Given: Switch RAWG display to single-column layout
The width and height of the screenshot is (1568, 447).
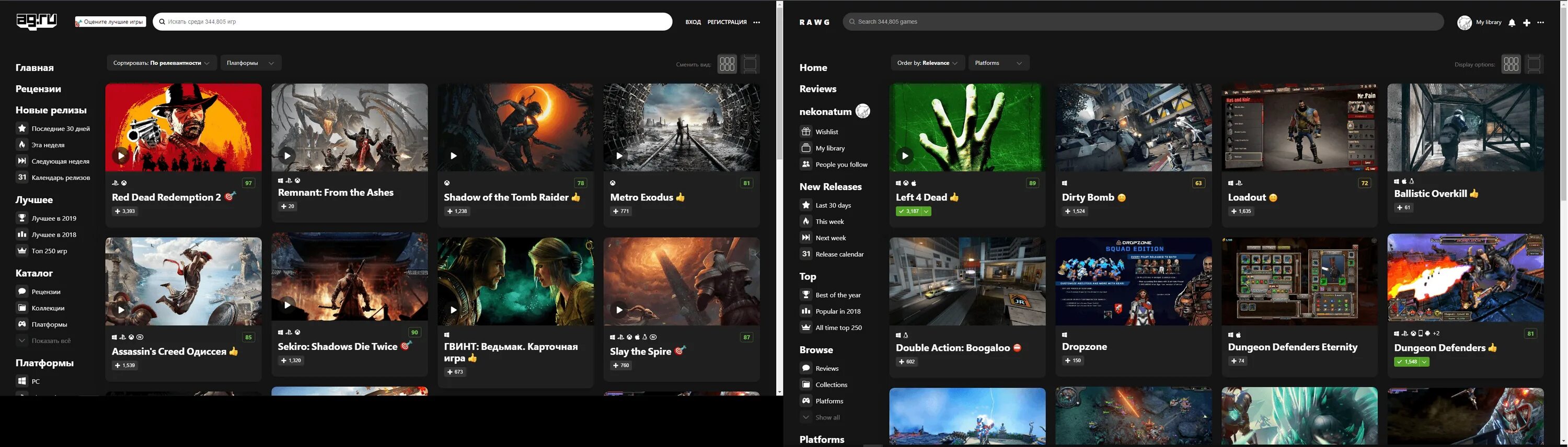Looking at the screenshot, I should [1534, 64].
